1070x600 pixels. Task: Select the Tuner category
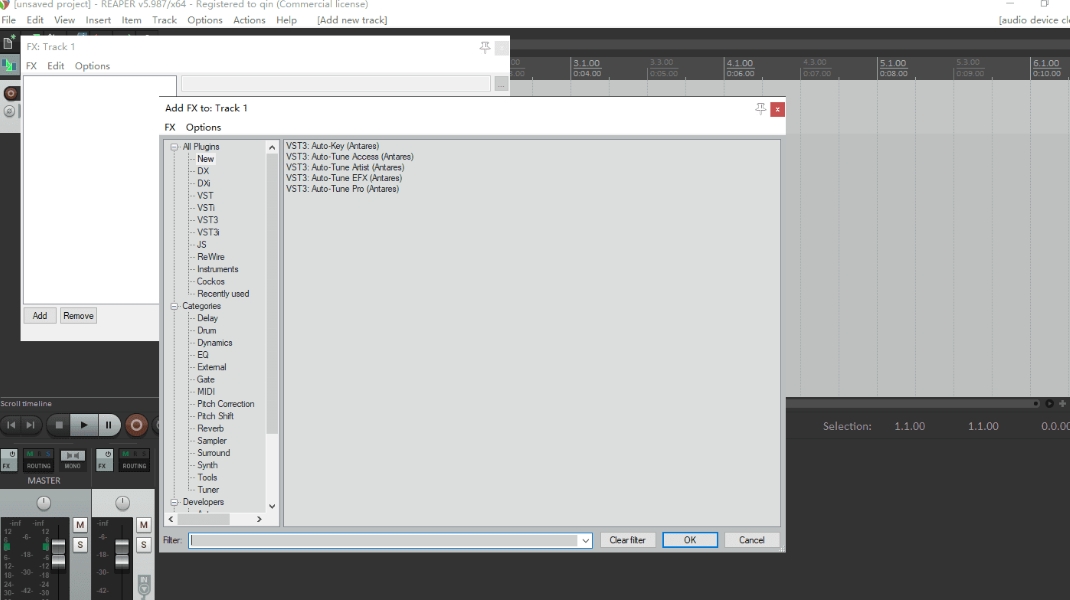coord(208,490)
